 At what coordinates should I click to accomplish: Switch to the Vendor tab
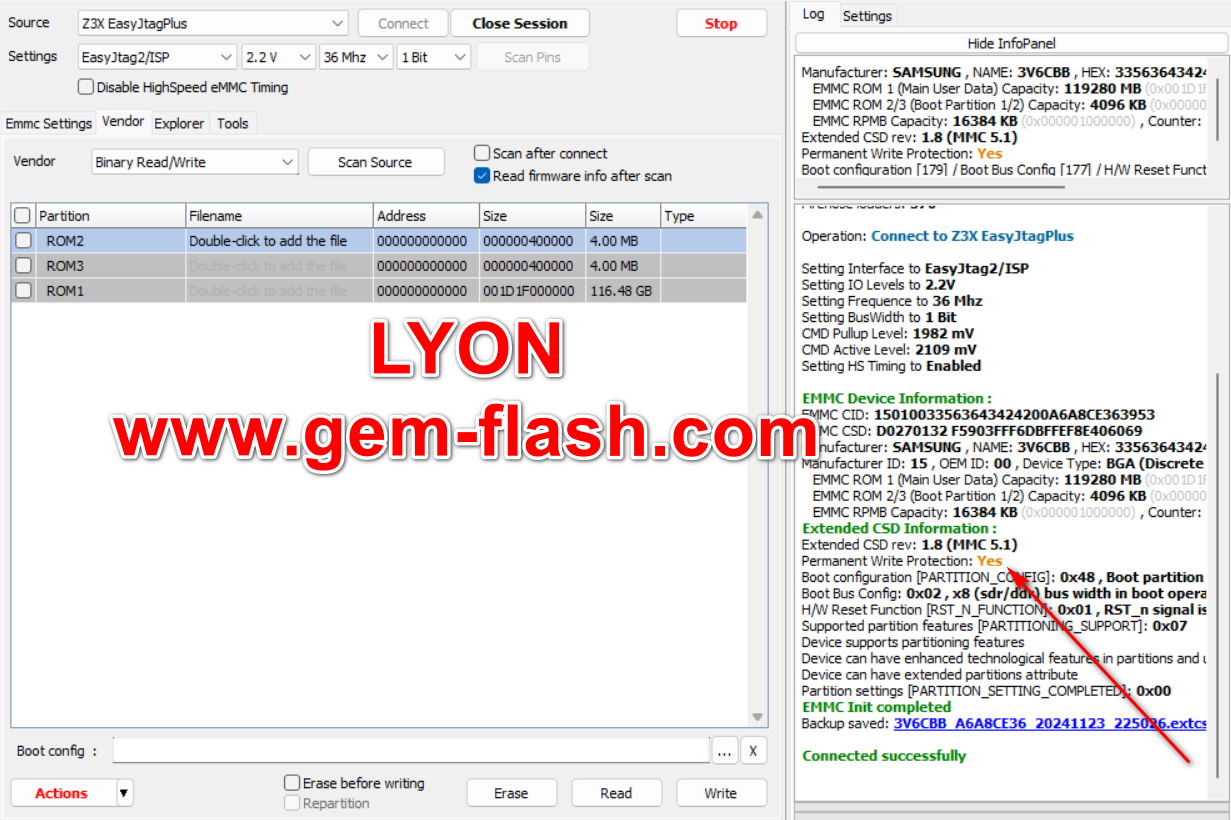(123, 121)
